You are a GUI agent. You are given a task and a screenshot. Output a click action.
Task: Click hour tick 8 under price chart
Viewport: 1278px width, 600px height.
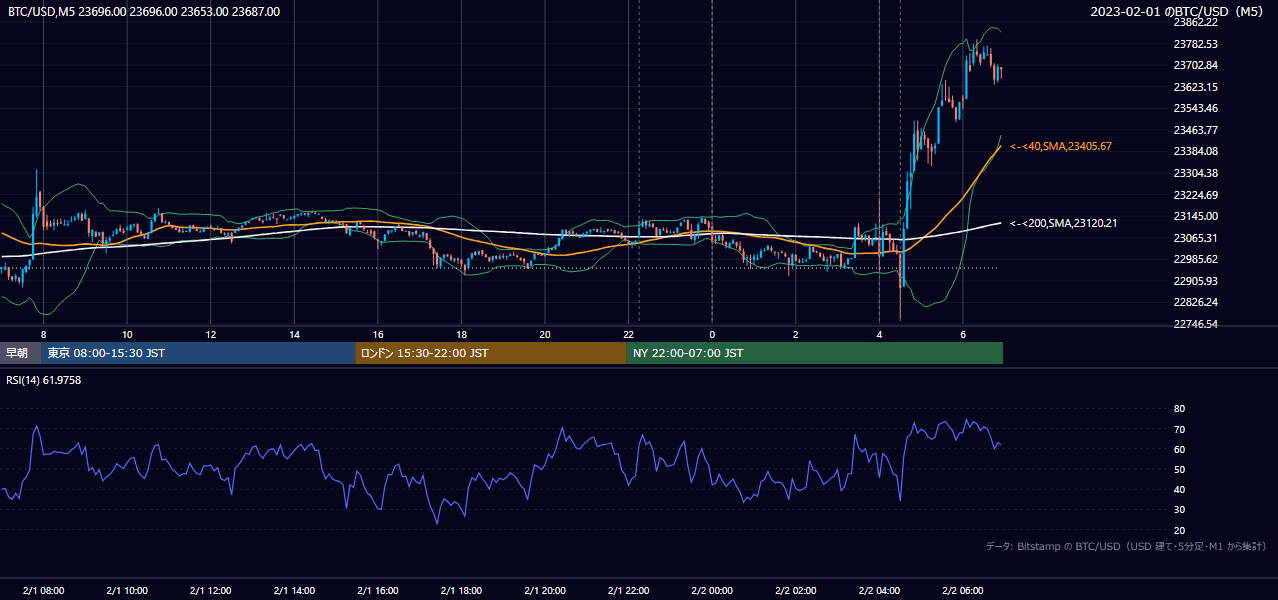click(x=43, y=334)
